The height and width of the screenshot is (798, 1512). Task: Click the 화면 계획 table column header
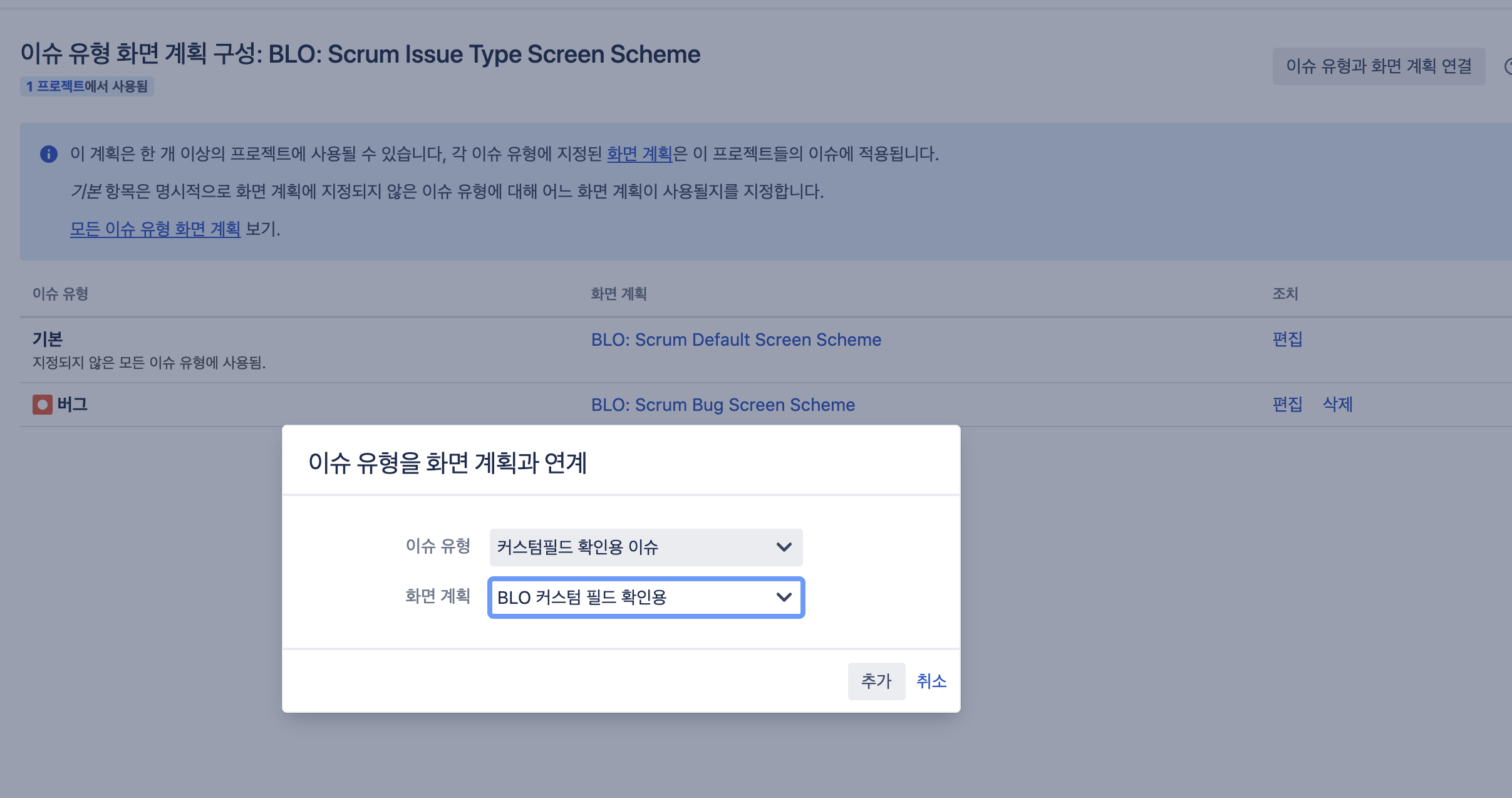(618, 294)
